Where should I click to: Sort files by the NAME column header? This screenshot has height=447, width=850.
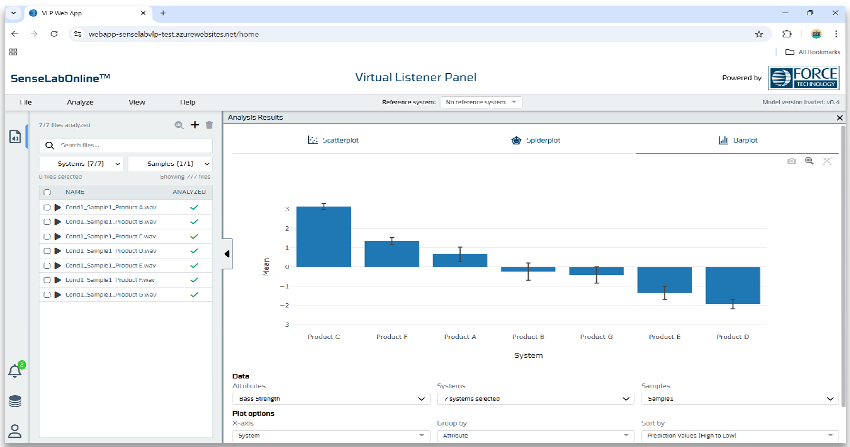(75, 192)
